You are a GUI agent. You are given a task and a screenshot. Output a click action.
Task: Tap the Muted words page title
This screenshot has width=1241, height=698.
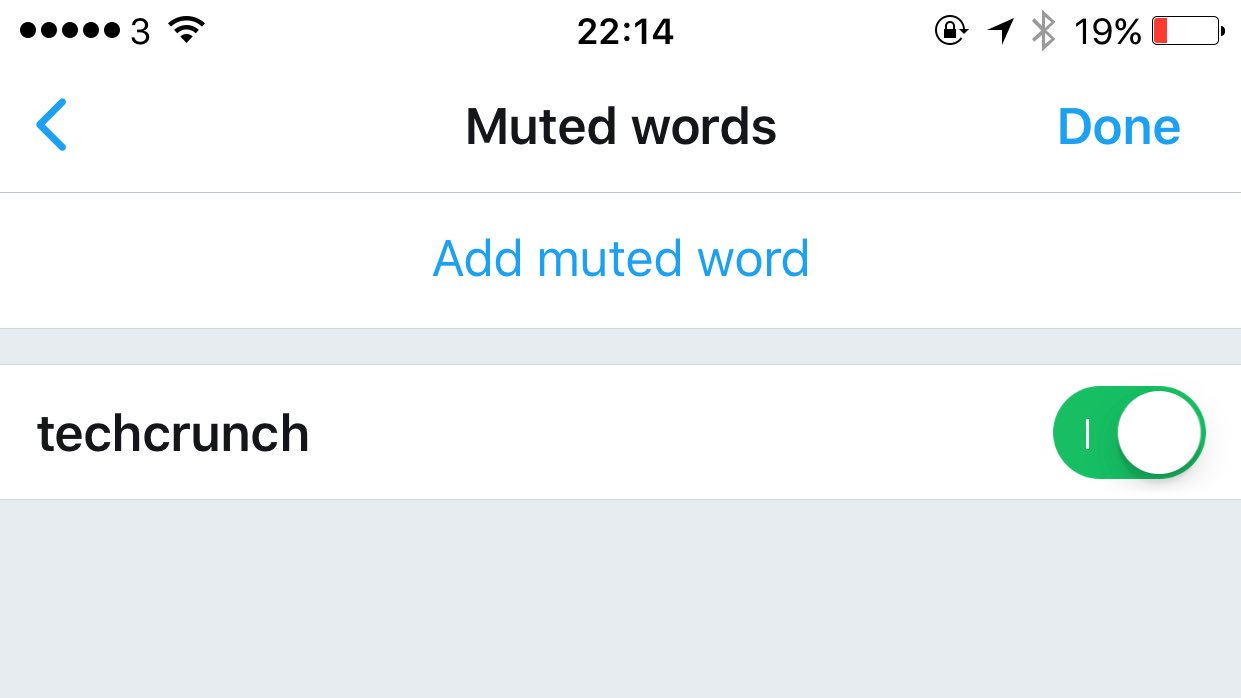click(x=621, y=126)
